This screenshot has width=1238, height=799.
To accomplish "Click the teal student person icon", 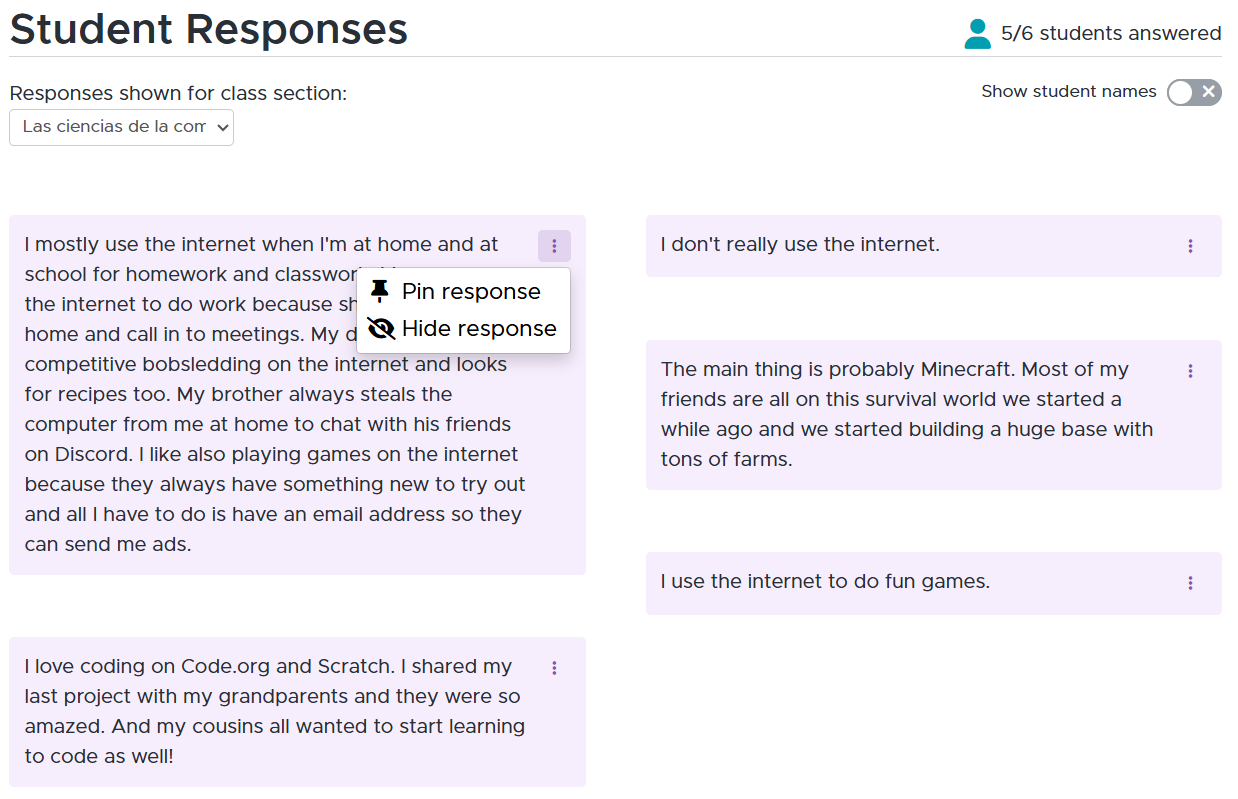I will [x=977, y=34].
